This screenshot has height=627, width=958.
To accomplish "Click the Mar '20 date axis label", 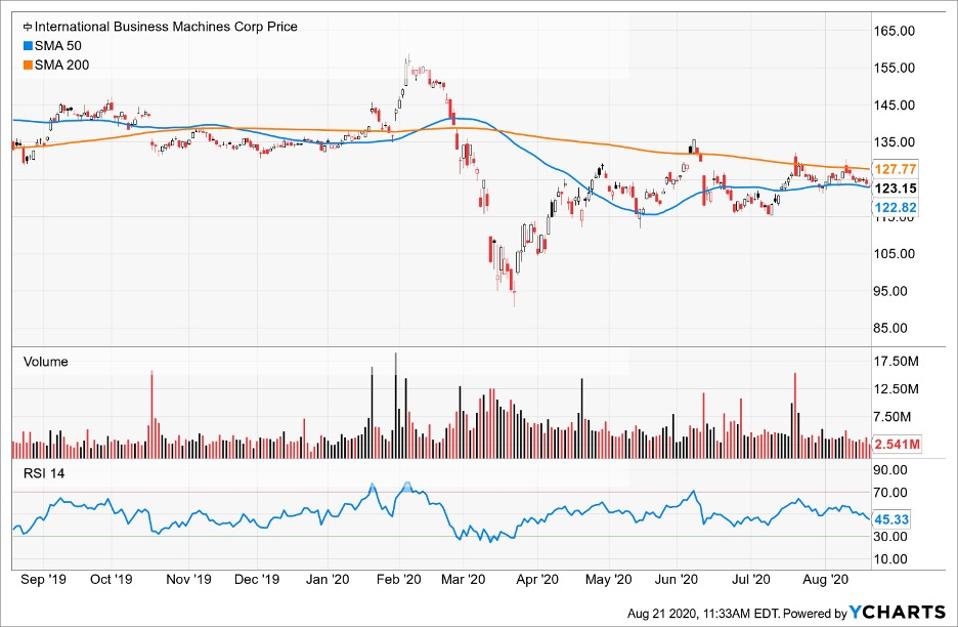I will [x=463, y=579].
